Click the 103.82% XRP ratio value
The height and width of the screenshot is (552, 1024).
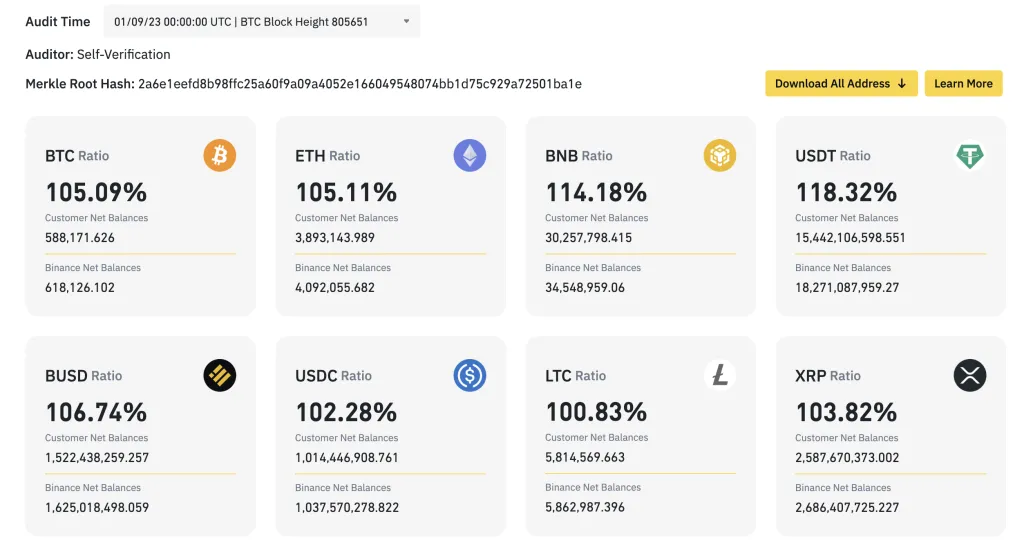tap(846, 412)
